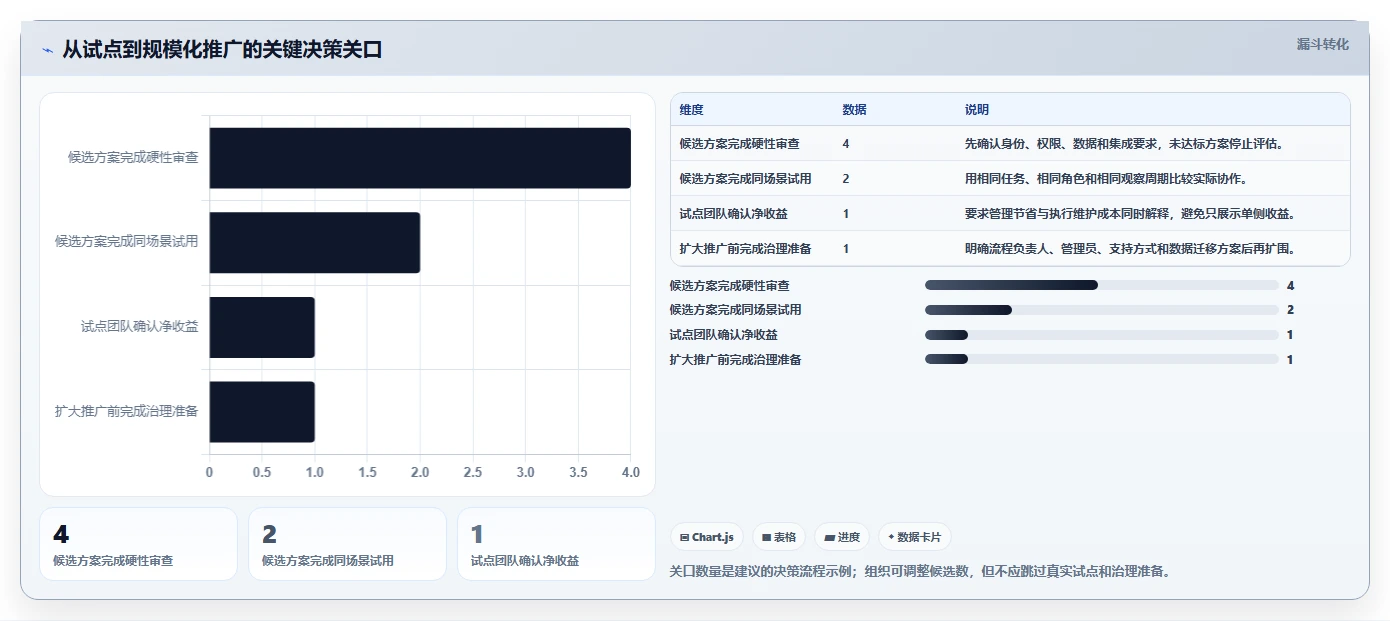The width and height of the screenshot is (1390, 621).
Task: Select table cell 候选方案完成硬性审查
Action: (x=739, y=144)
